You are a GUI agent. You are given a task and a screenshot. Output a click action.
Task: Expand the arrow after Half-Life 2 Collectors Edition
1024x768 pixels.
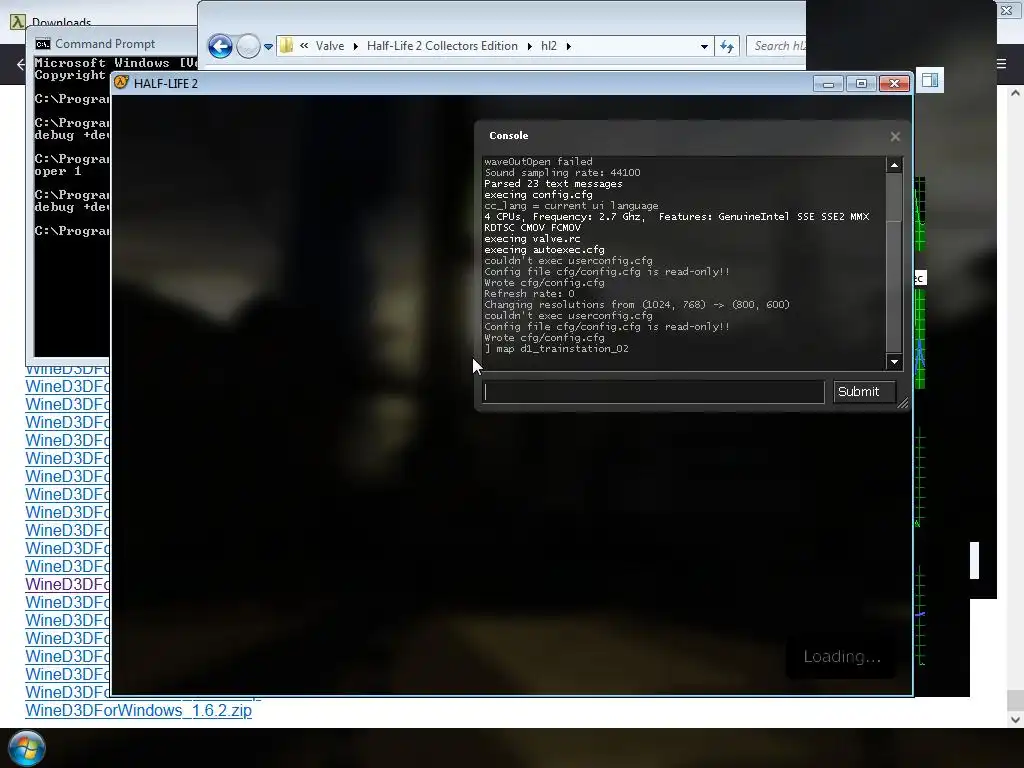coord(529,46)
